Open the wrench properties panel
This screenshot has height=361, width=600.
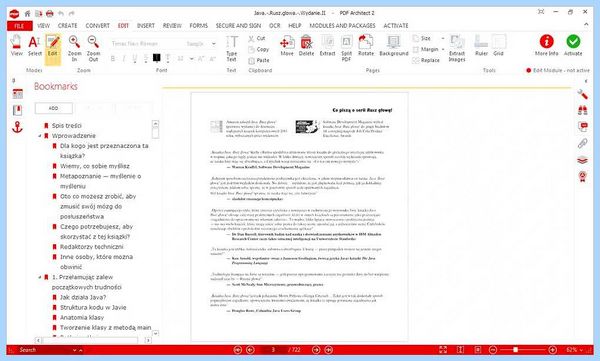click(x=582, y=94)
